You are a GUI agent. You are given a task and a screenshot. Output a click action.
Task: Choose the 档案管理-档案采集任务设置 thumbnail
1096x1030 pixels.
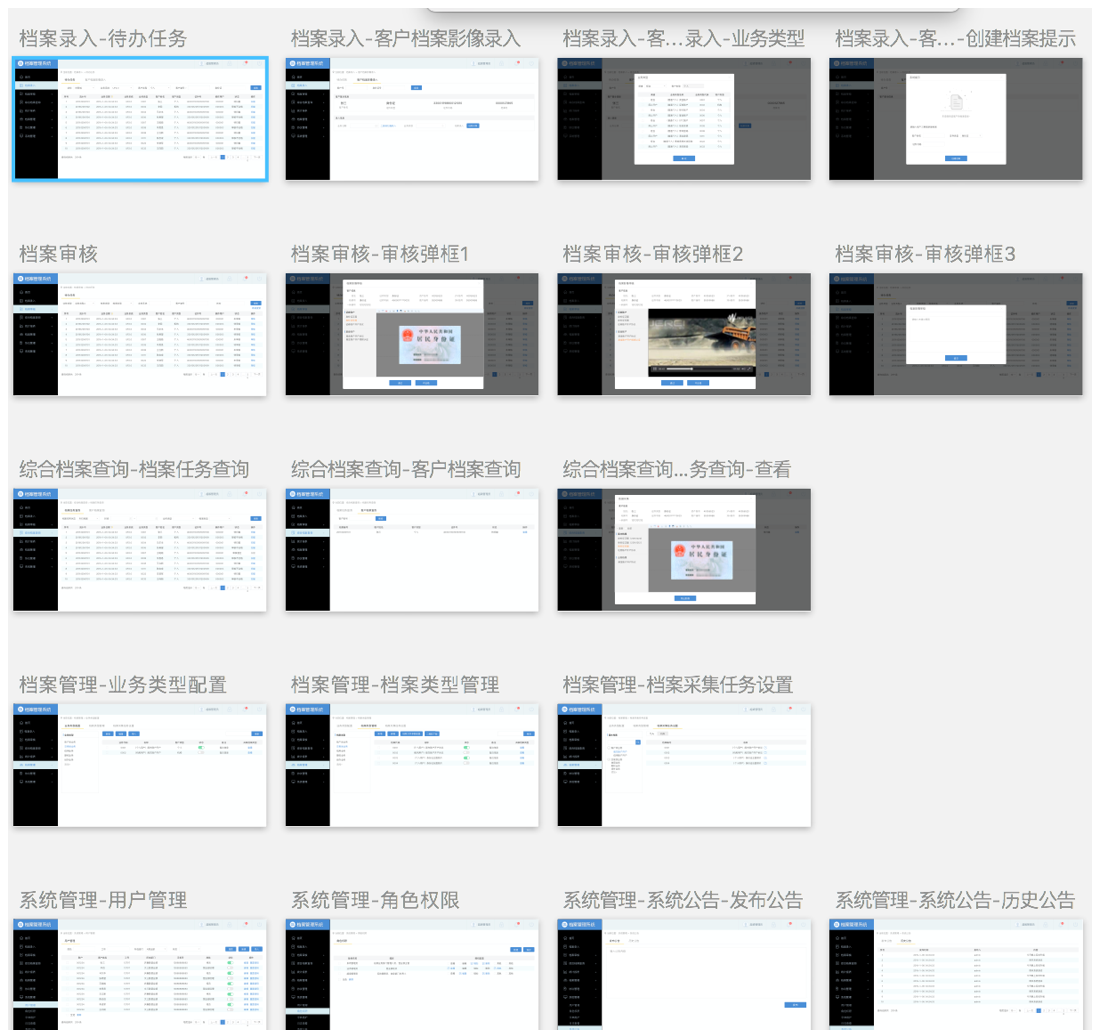684,766
